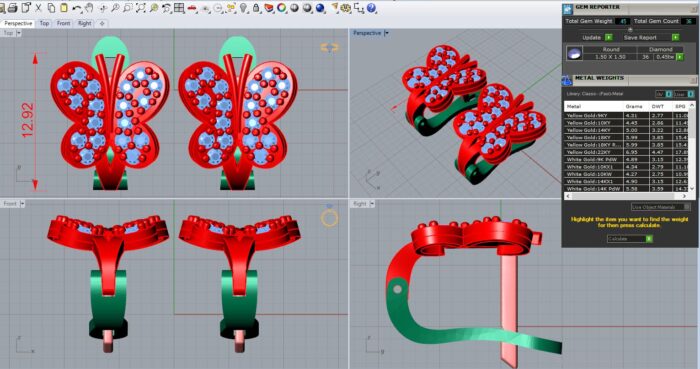Click the Print icon in toolbar
The image size is (700, 369).
12,8
